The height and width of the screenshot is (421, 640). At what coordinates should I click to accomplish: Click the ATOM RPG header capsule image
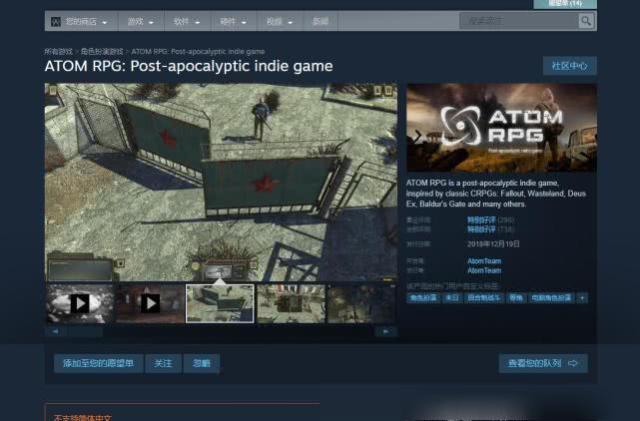tap(501, 127)
